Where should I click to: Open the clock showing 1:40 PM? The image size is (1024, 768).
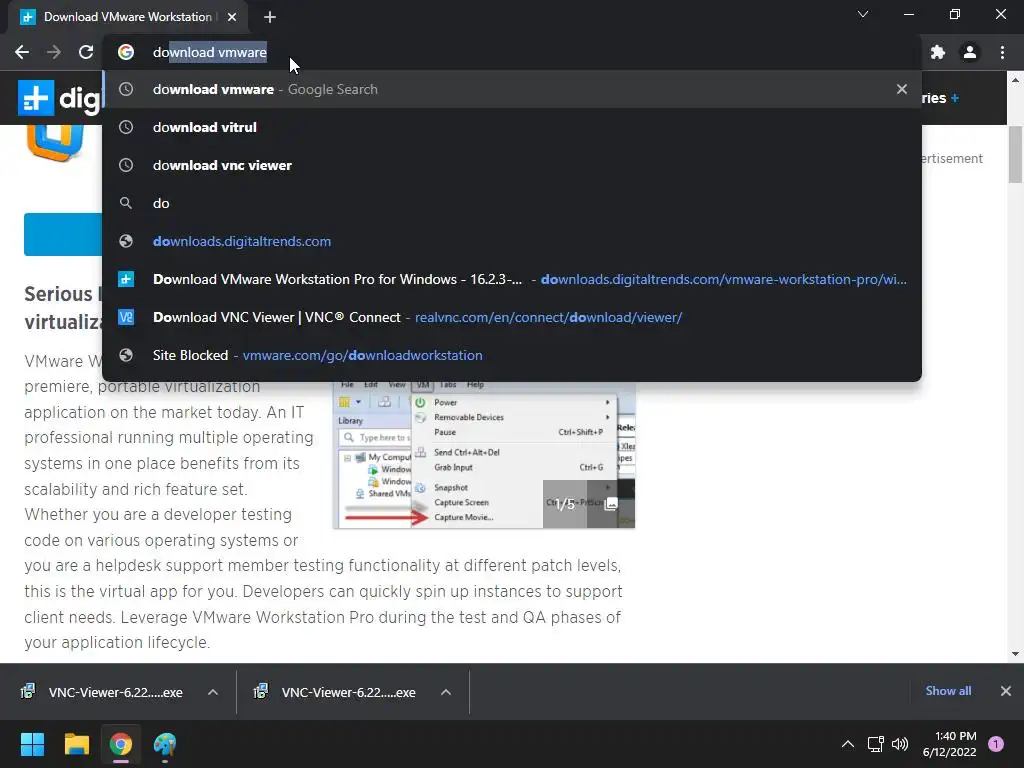(x=950, y=744)
